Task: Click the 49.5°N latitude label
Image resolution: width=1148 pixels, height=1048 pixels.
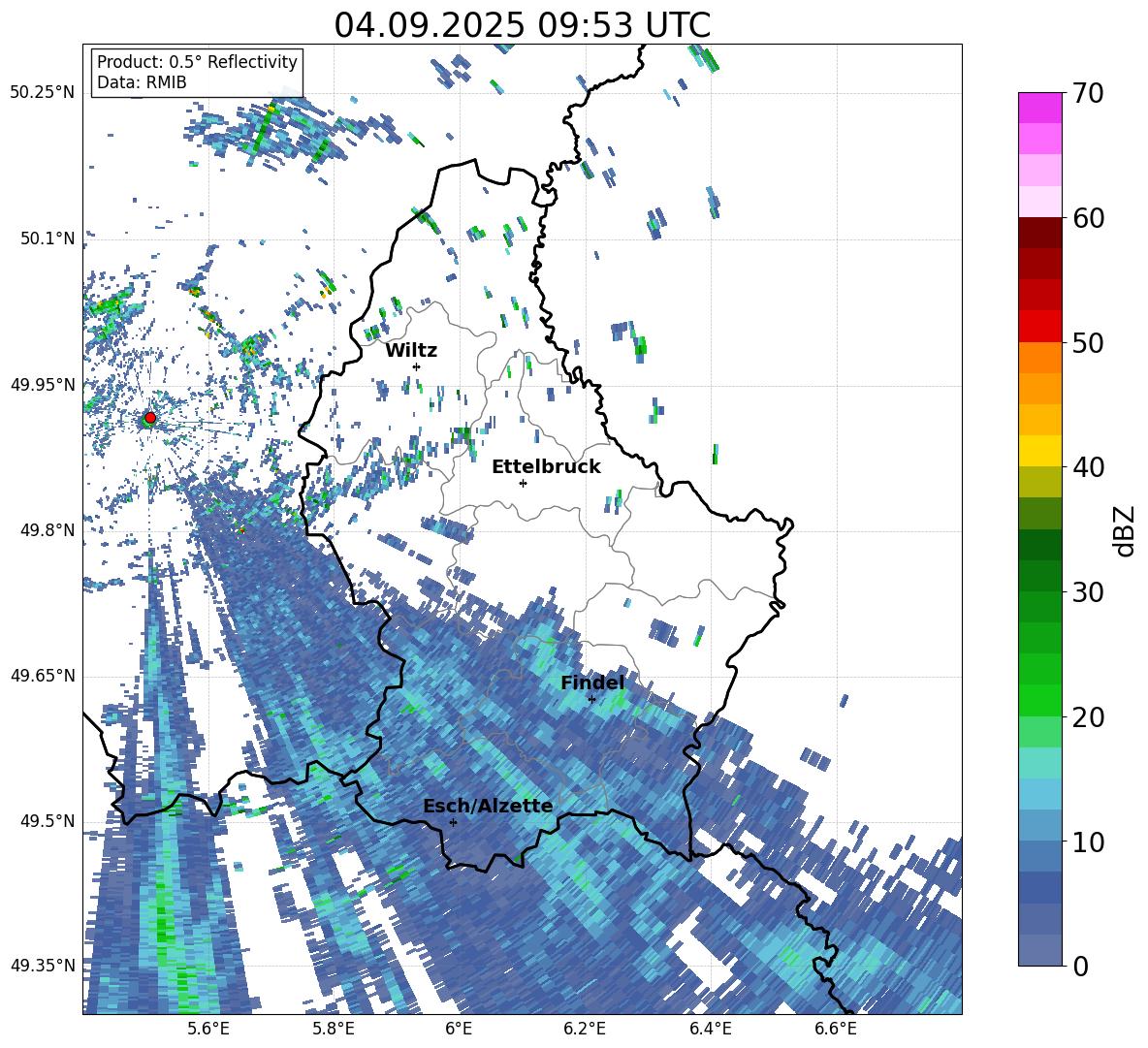Action: (x=48, y=822)
